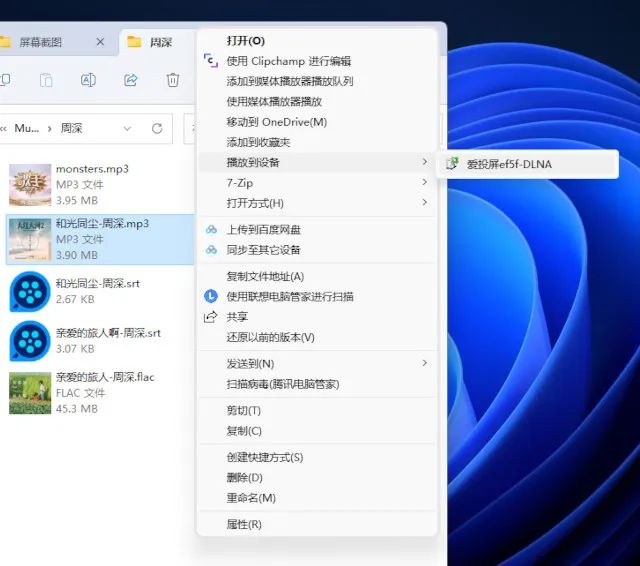
Task: Click the Mu... breadcrumb in address bar
Action: coord(28,128)
